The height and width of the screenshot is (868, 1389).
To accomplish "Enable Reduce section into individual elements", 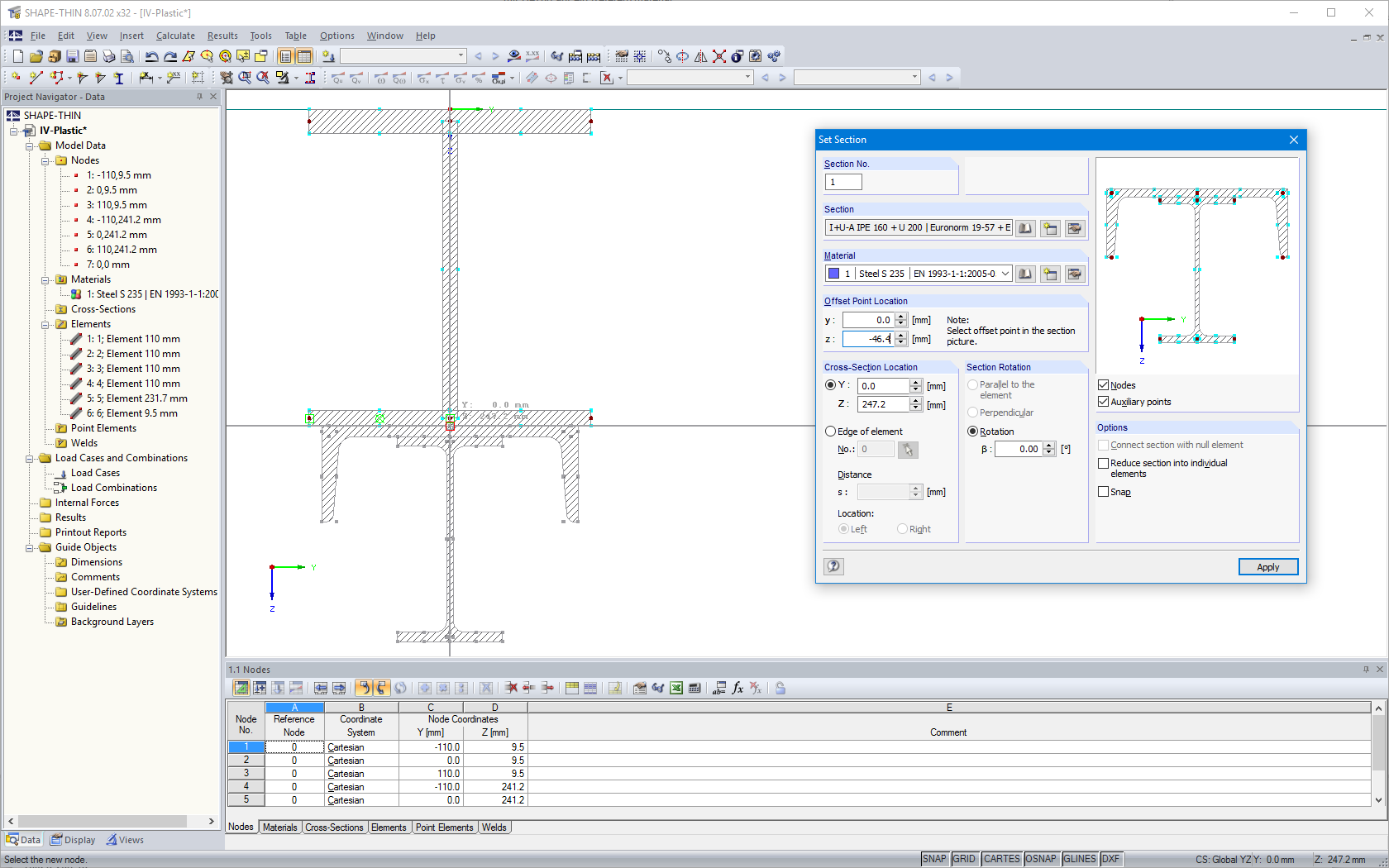I will pyautogui.click(x=1103, y=464).
